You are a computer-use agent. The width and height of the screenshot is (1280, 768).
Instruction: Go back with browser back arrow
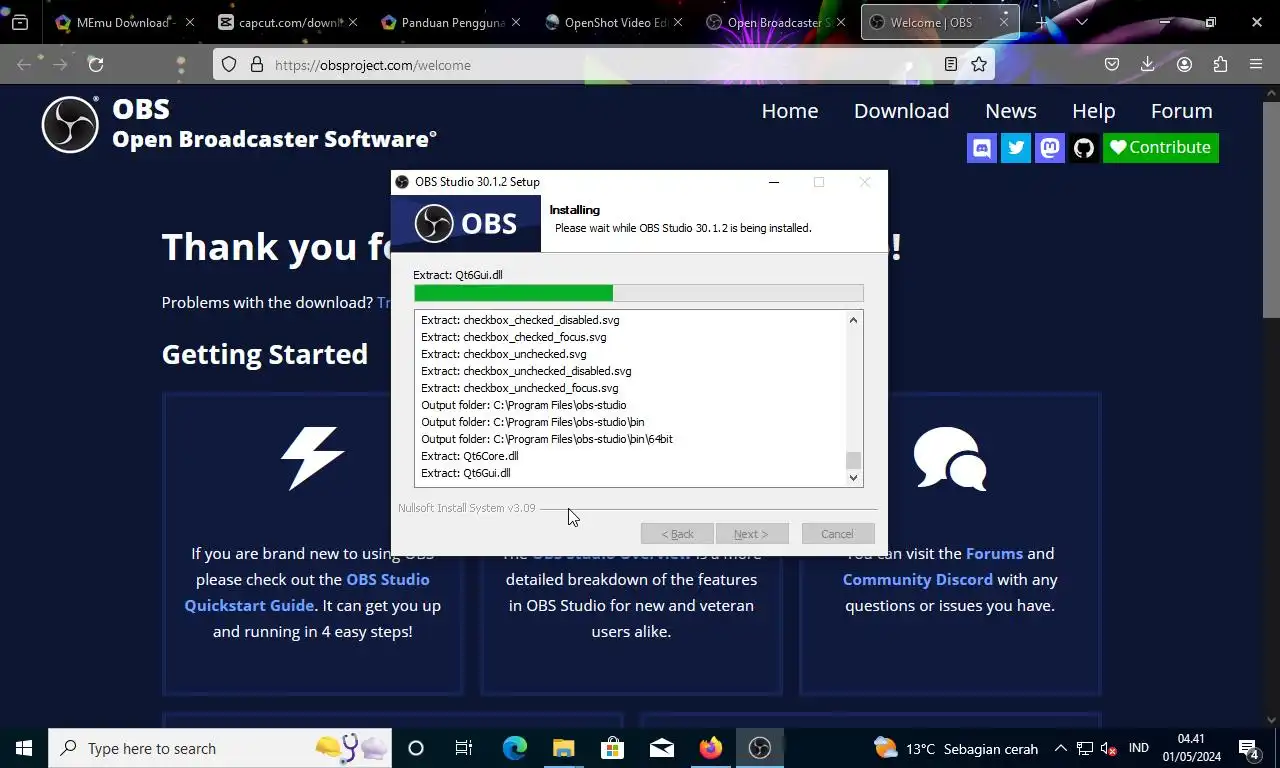[x=24, y=65]
